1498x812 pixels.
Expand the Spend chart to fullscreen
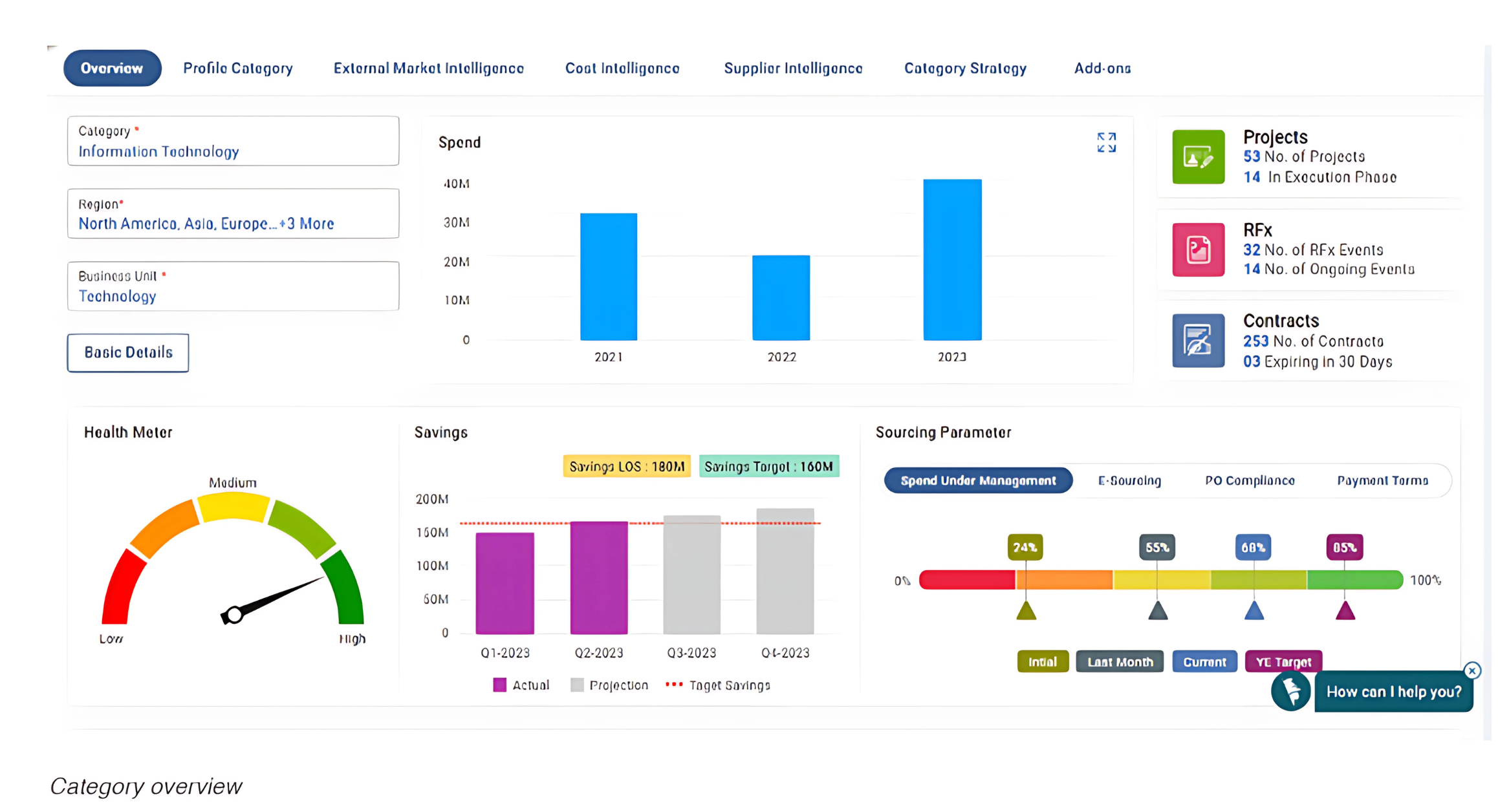(1106, 142)
